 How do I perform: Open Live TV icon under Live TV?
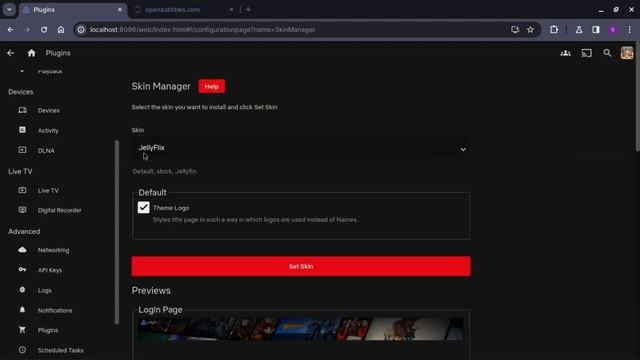[22, 190]
